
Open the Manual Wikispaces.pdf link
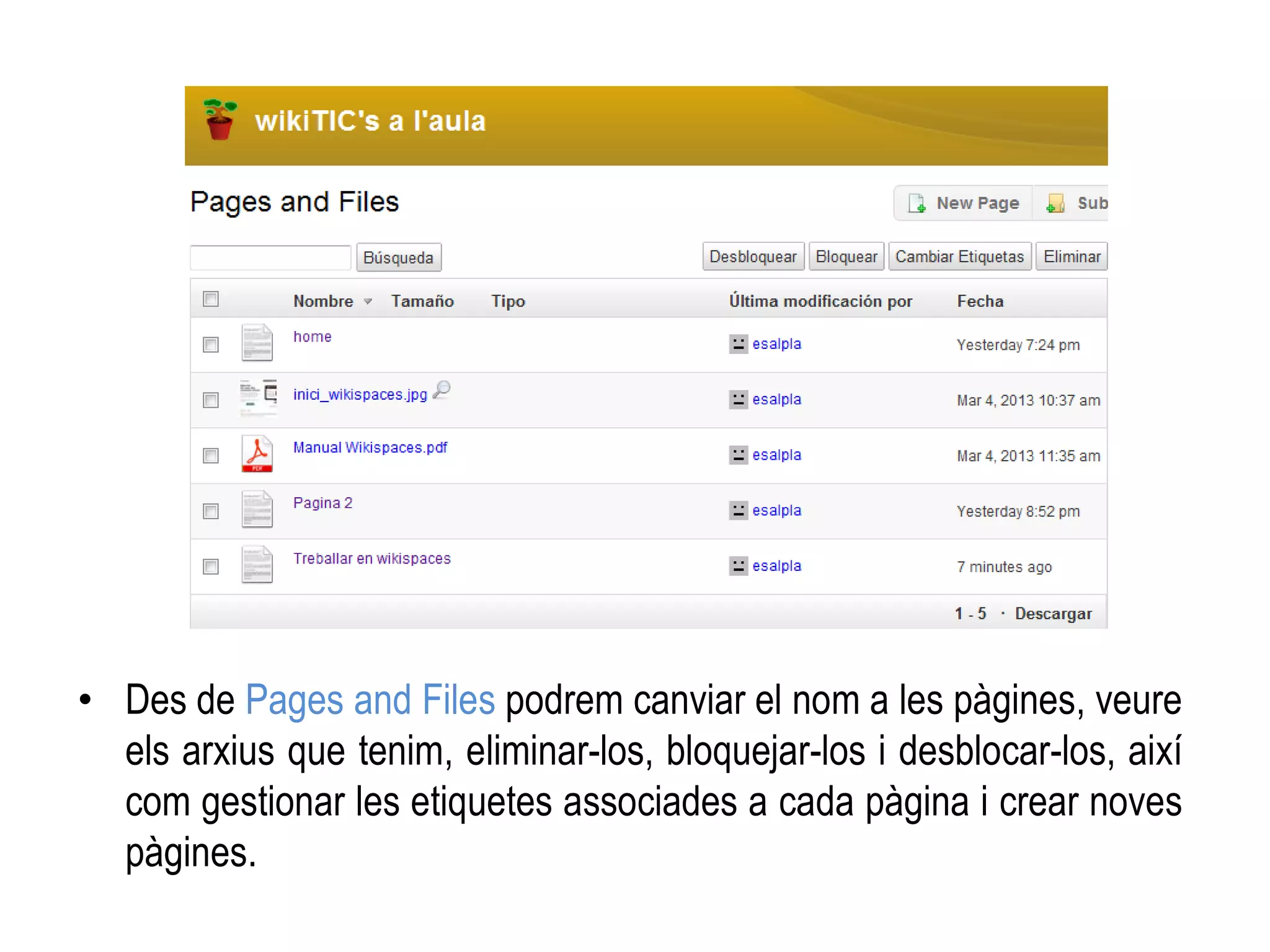pyautogui.click(x=370, y=447)
